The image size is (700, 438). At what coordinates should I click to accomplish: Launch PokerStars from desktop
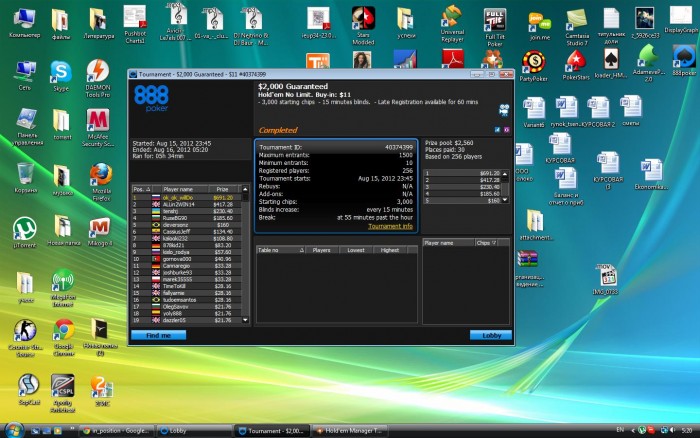click(x=576, y=60)
